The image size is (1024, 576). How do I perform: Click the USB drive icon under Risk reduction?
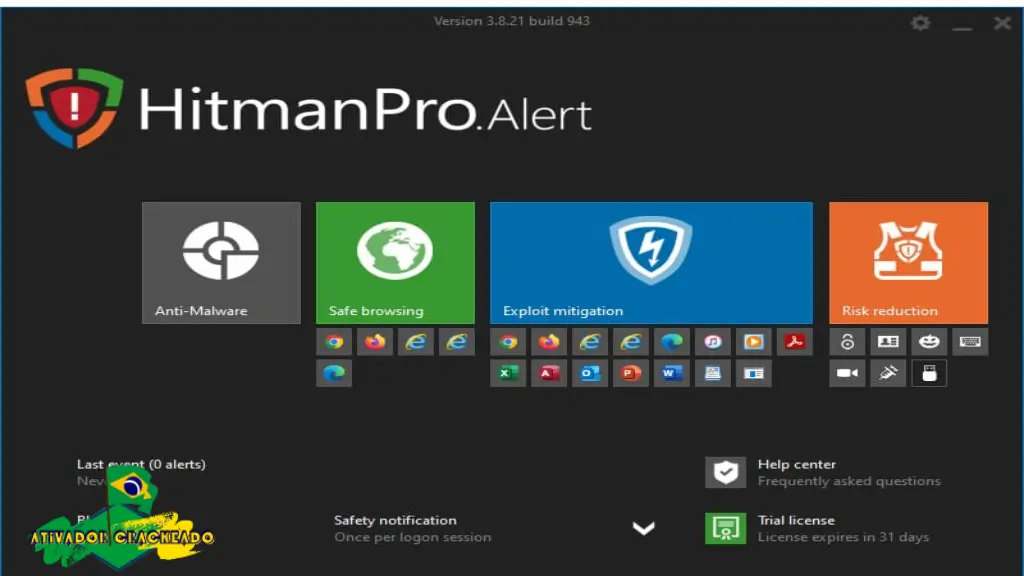(x=929, y=374)
